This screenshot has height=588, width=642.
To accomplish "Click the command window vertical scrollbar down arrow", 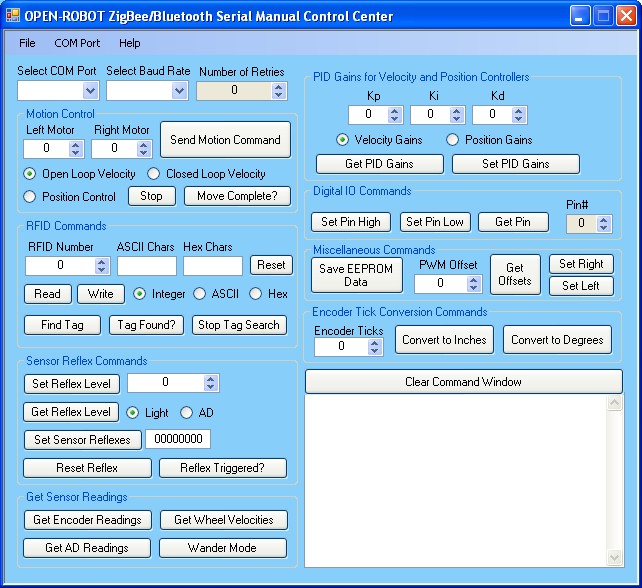I will (615, 559).
